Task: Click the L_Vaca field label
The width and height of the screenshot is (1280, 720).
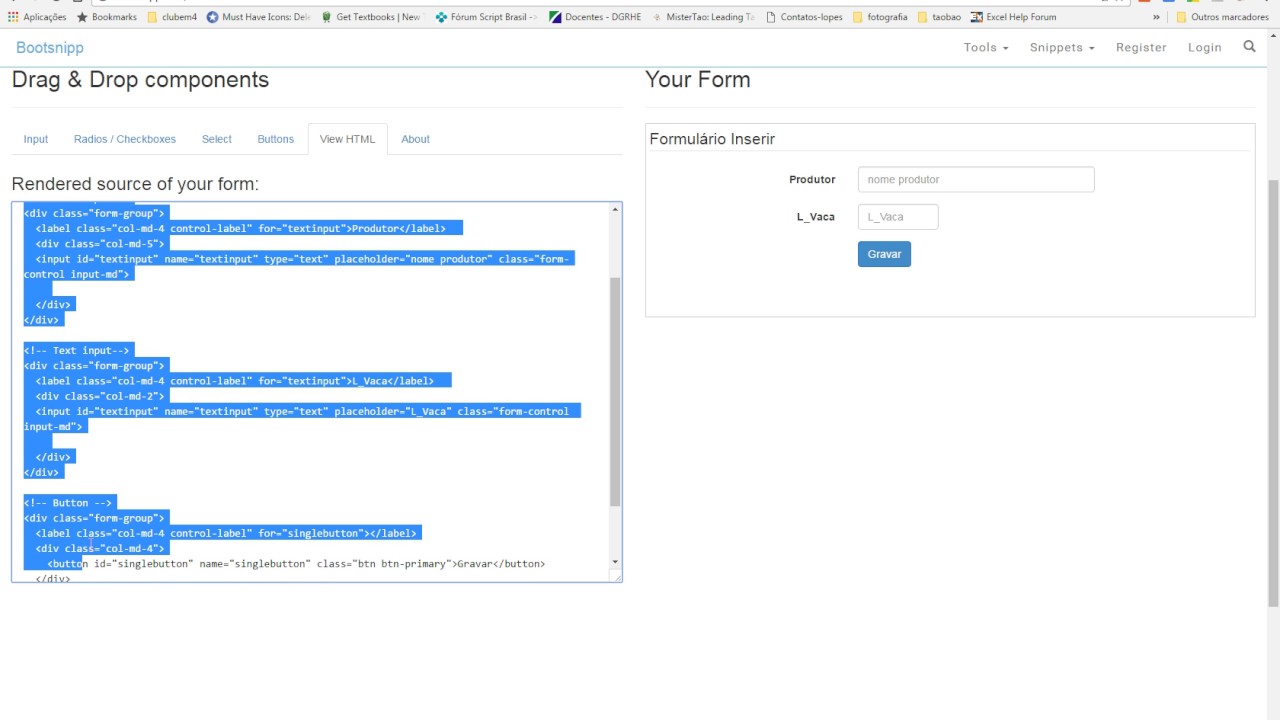Action: pyautogui.click(x=816, y=217)
